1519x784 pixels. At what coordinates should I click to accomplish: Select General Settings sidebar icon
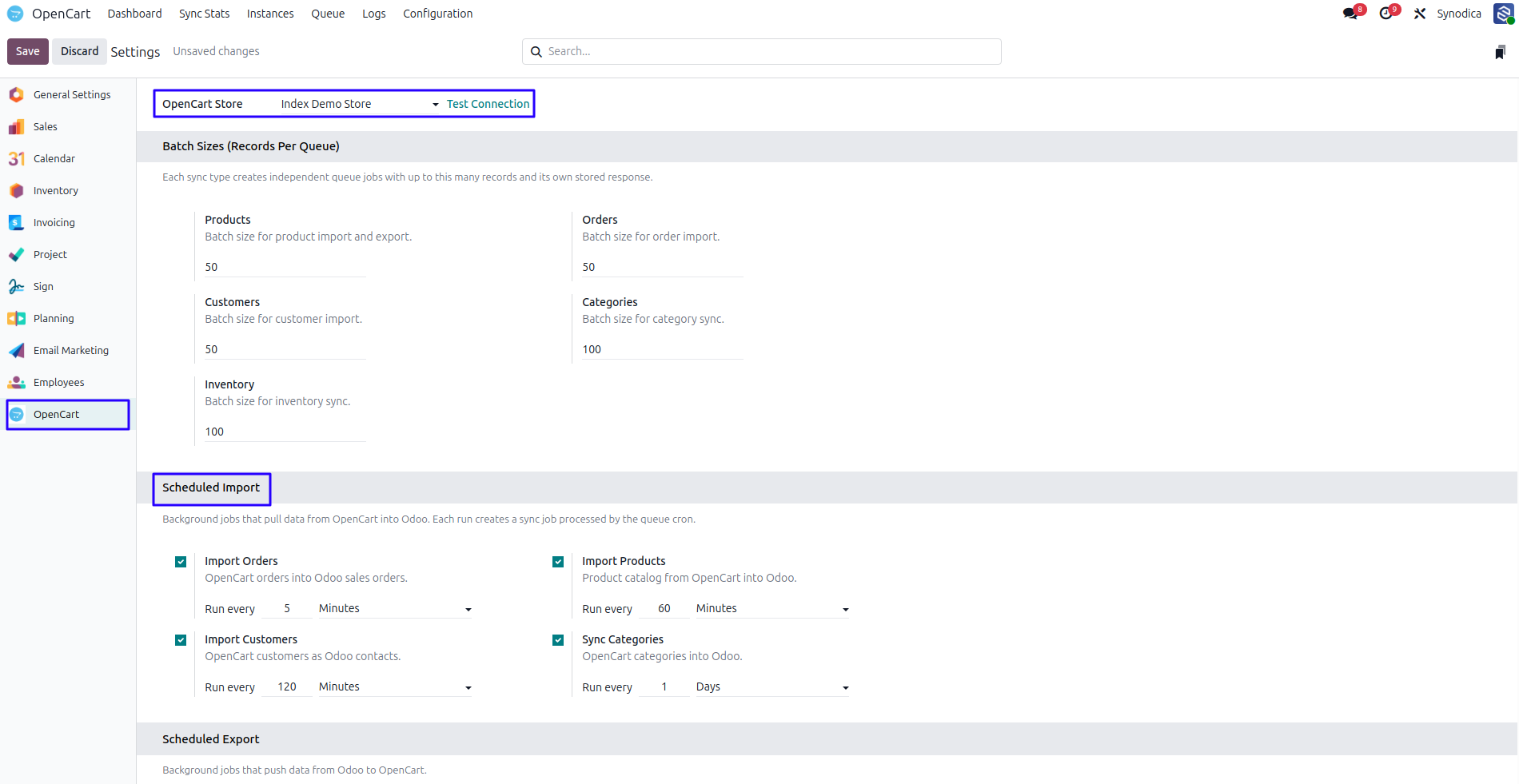coord(16,94)
